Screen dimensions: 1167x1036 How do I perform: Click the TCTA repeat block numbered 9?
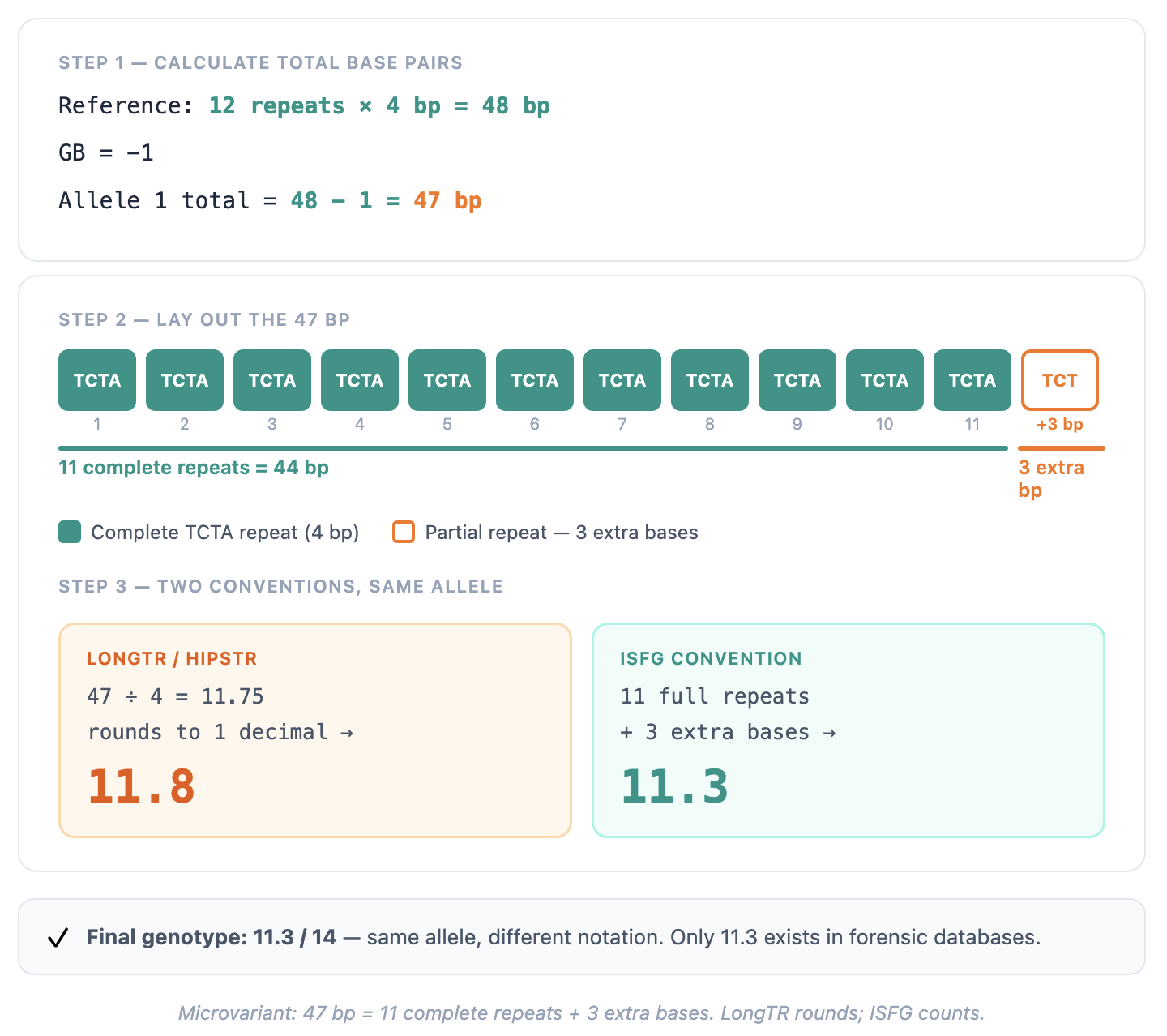coord(797,380)
